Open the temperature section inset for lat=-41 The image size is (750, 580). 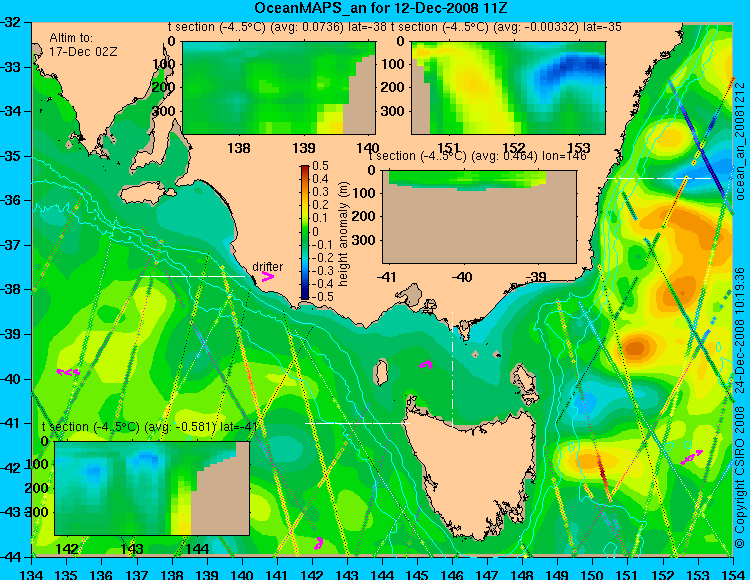pyautogui.click(x=152, y=488)
